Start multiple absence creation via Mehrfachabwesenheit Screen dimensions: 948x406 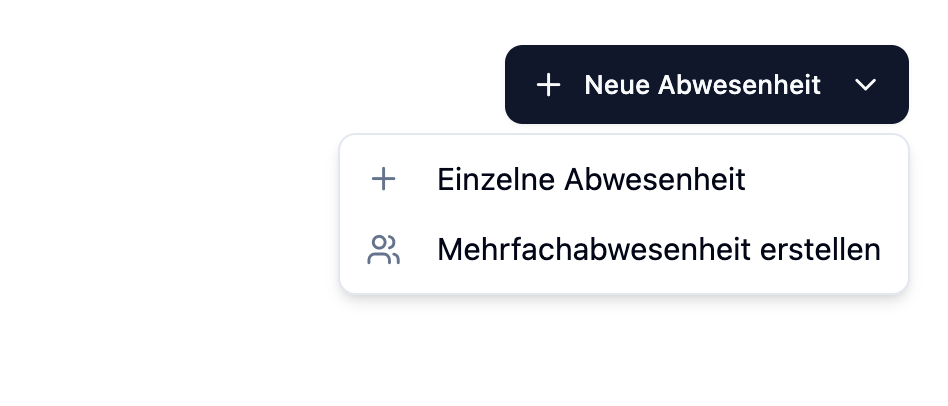[658, 250]
